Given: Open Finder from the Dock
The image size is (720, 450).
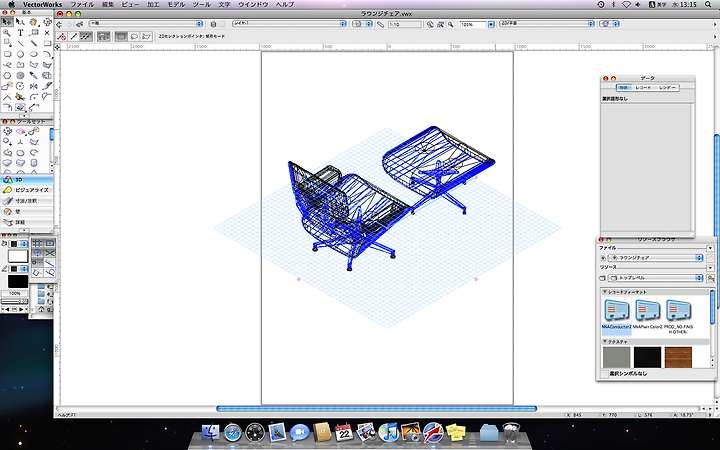Looking at the screenshot, I should click(x=211, y=433).
